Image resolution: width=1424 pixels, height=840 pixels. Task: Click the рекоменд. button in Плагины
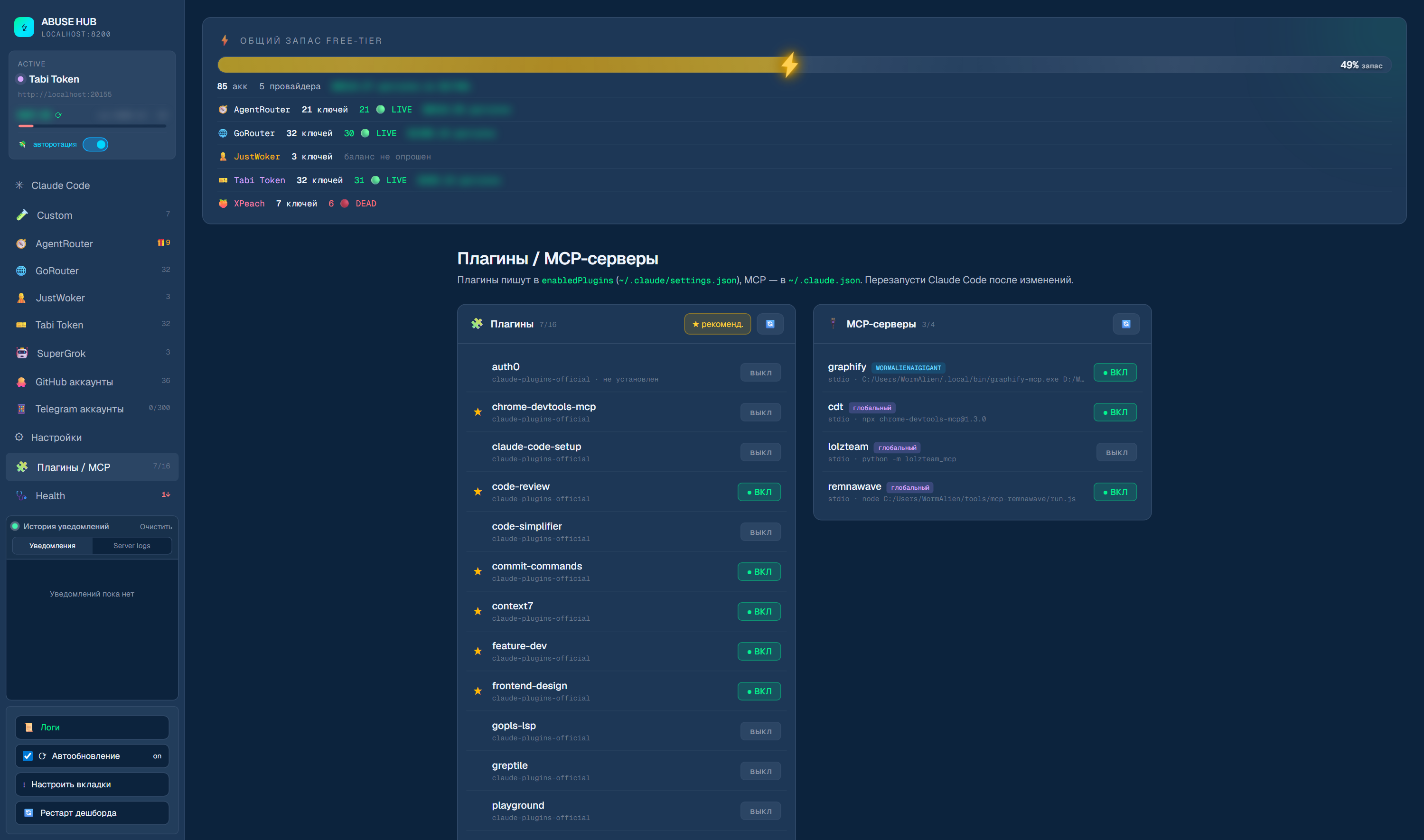[718, 324]
